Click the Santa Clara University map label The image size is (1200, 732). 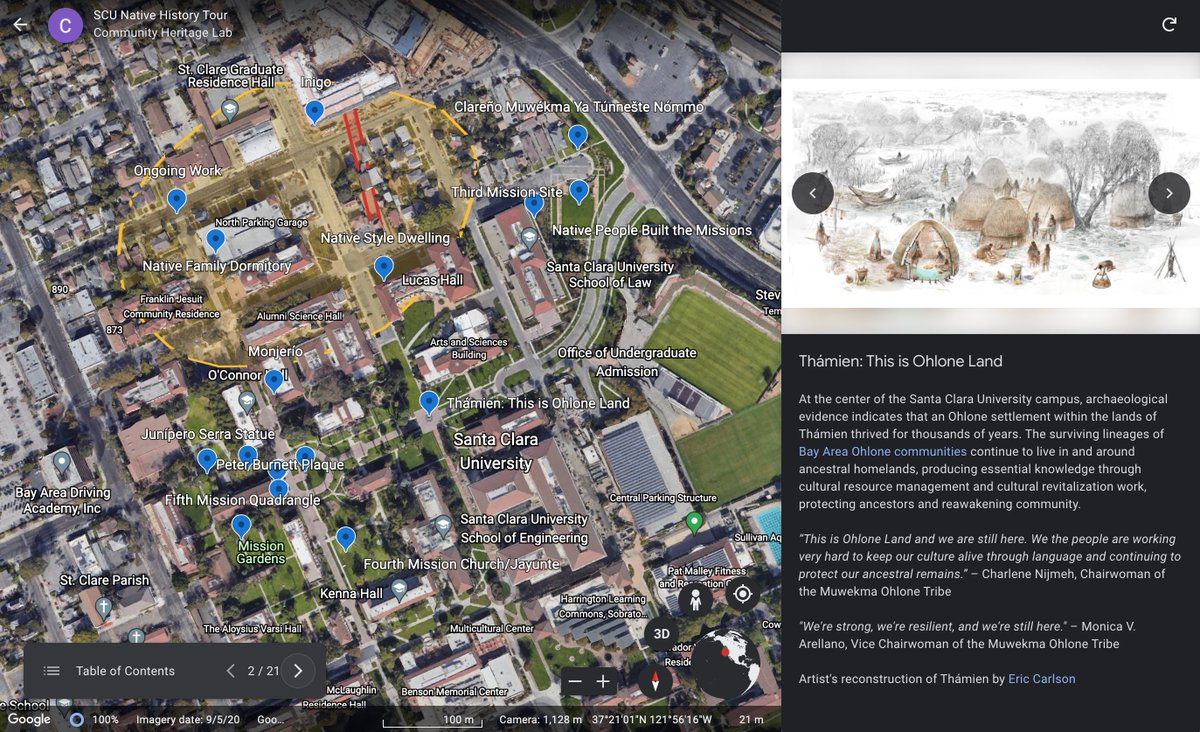496,451
